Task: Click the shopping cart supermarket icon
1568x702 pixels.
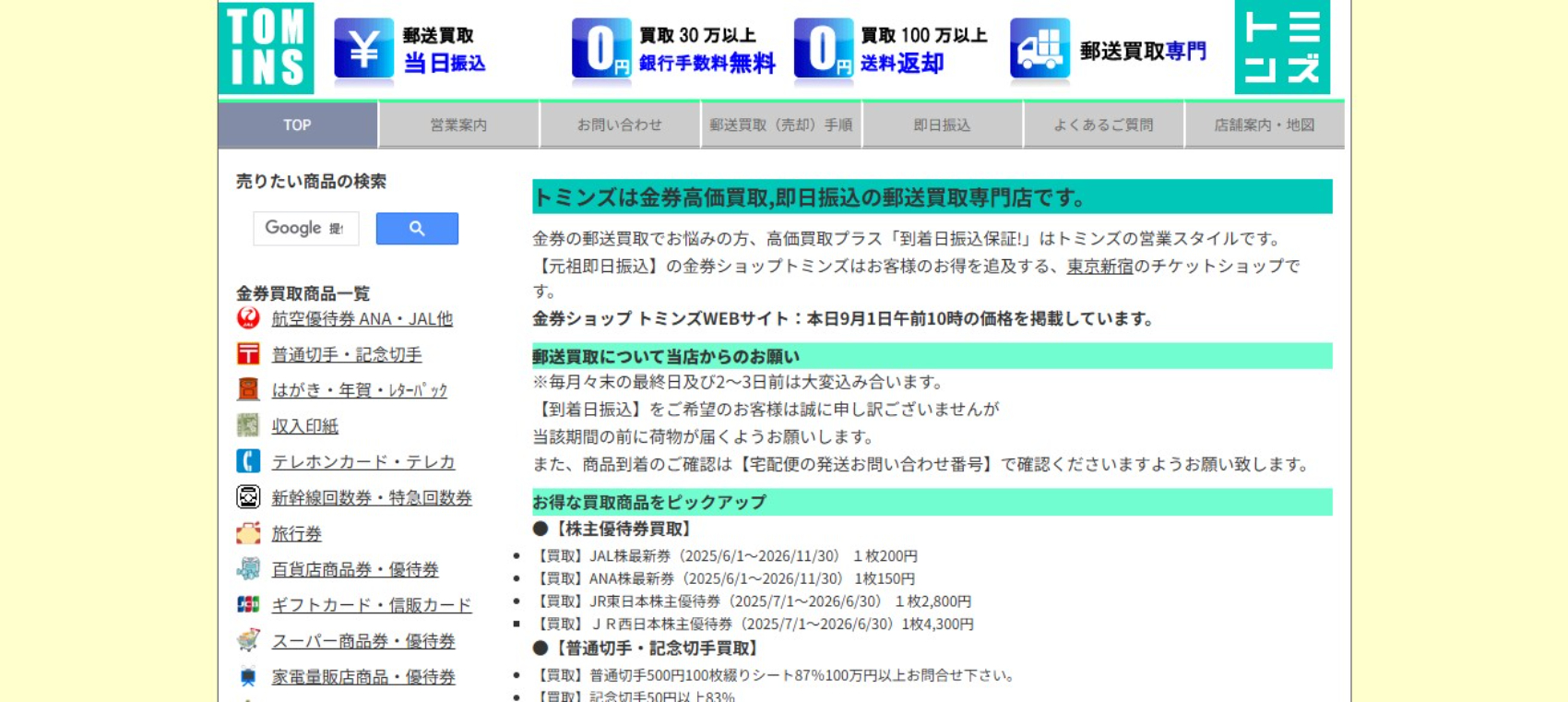Action: (x=248, y=640)
